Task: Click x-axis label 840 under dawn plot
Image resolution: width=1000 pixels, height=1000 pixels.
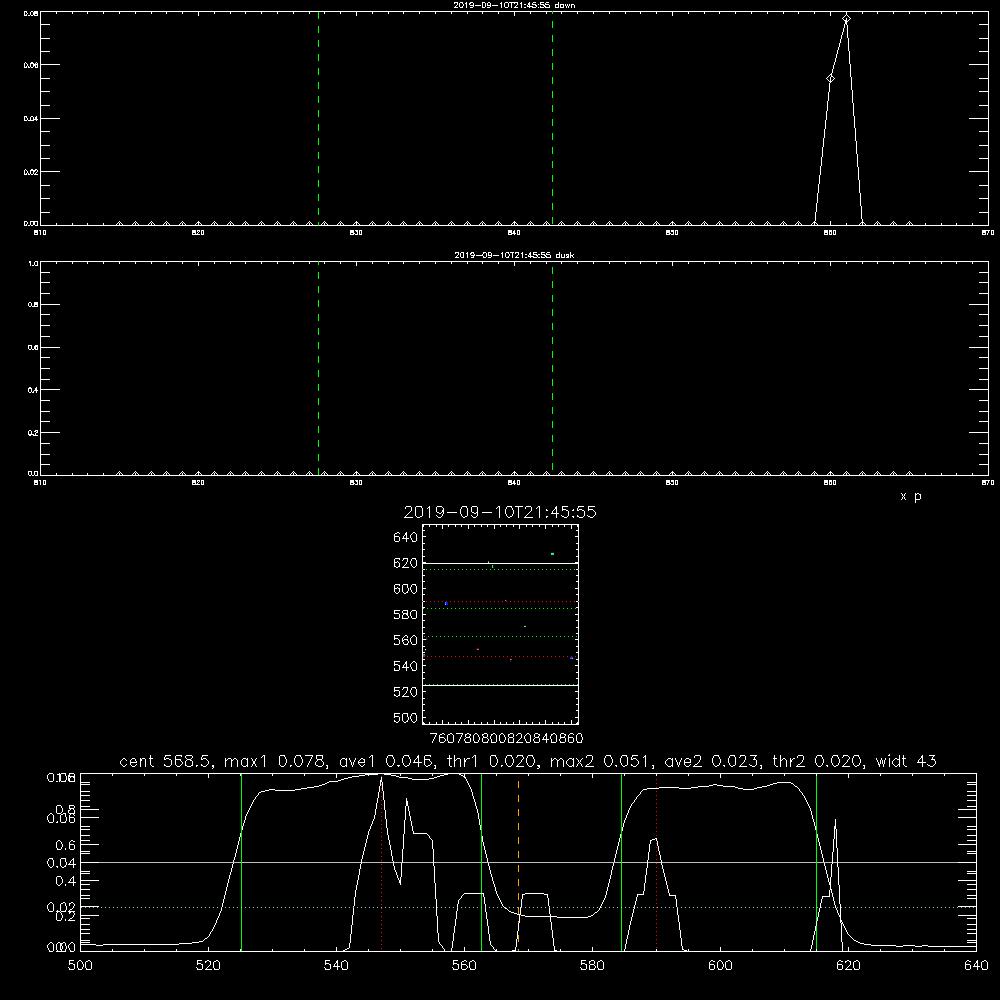Action: tap(514, 233)
